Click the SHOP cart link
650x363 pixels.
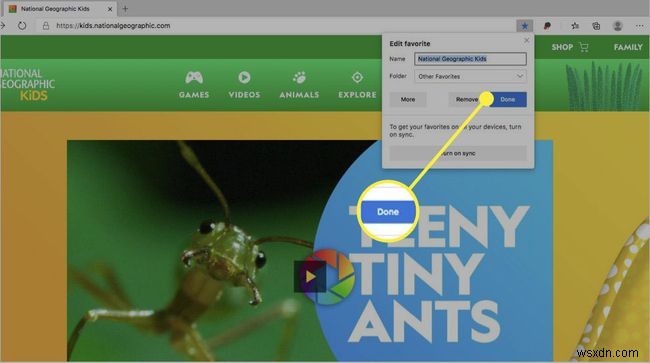pyautogui.click(x=570, y=47)
